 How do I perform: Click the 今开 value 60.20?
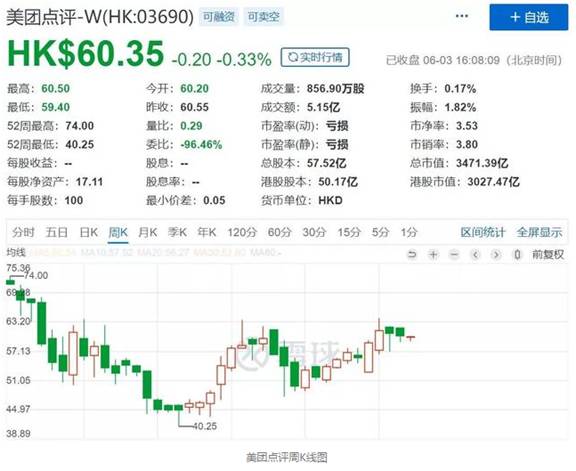tap(194, 89)
